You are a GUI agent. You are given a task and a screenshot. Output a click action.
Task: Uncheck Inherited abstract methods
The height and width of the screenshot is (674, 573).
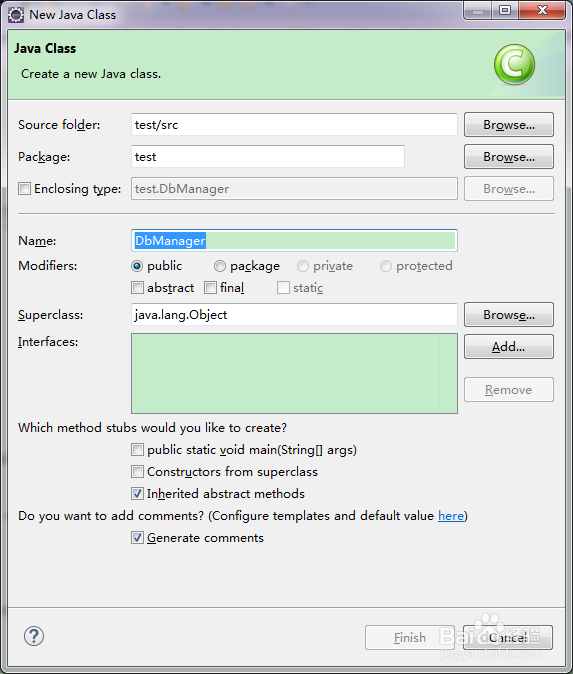138,493
